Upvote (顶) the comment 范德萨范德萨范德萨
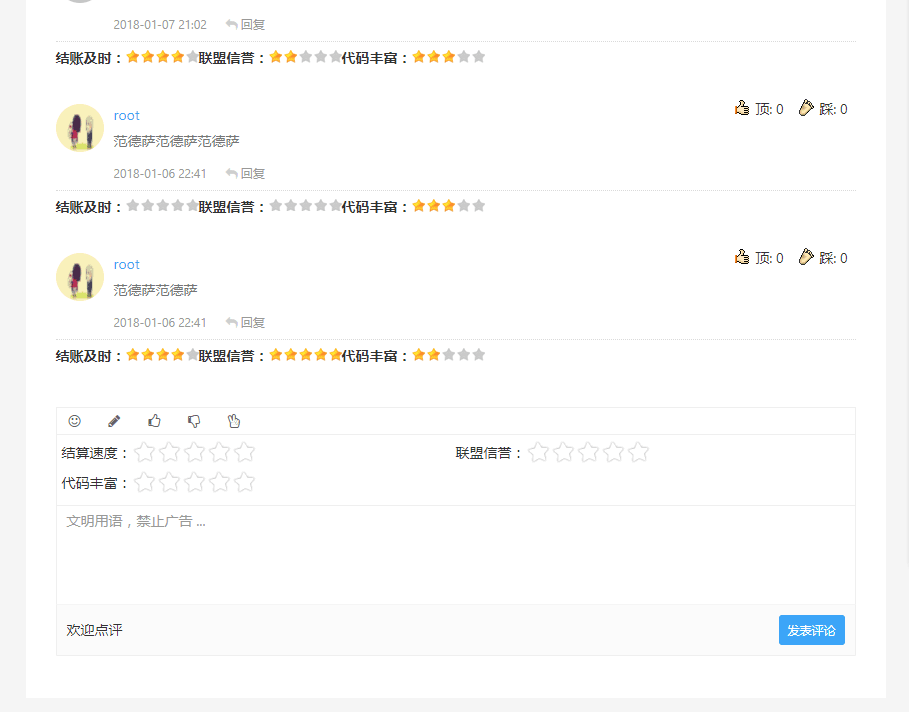 click(759, 109)
